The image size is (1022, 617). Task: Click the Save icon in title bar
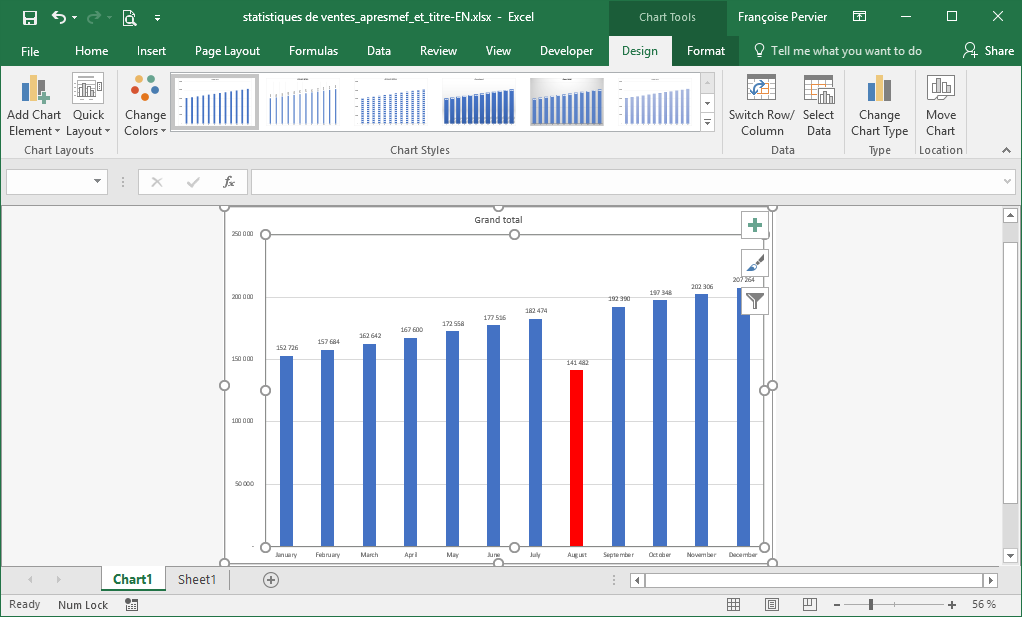pyautogui.click(x=30, y=17)
